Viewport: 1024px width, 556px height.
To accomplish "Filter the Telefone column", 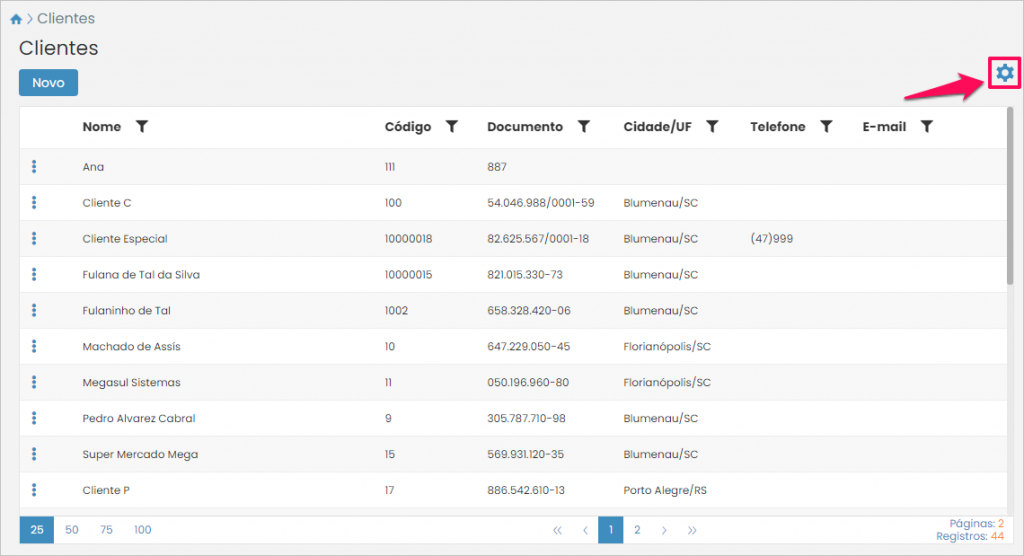I will click(x=826, y=127).
